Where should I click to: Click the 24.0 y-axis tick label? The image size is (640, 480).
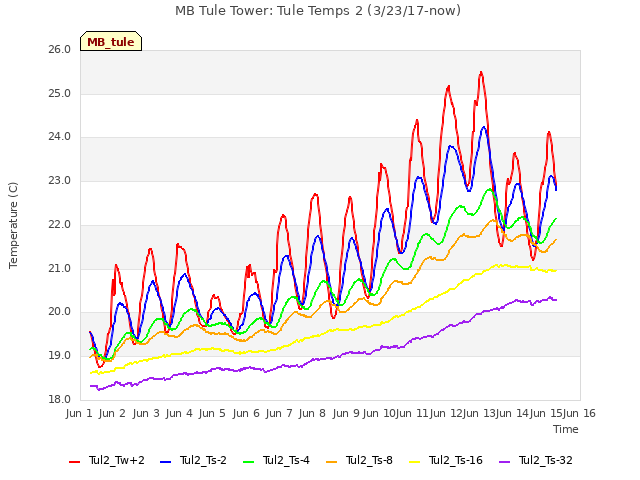60,137
